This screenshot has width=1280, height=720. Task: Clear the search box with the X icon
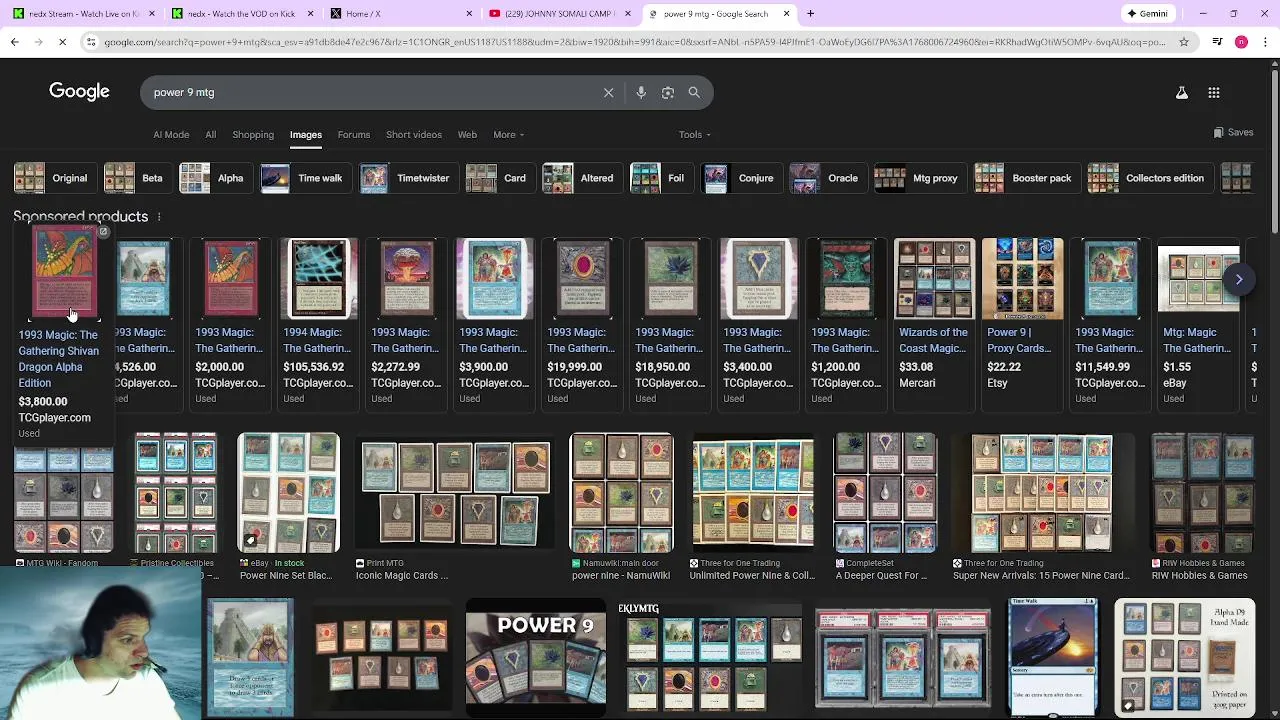point(608,92)
